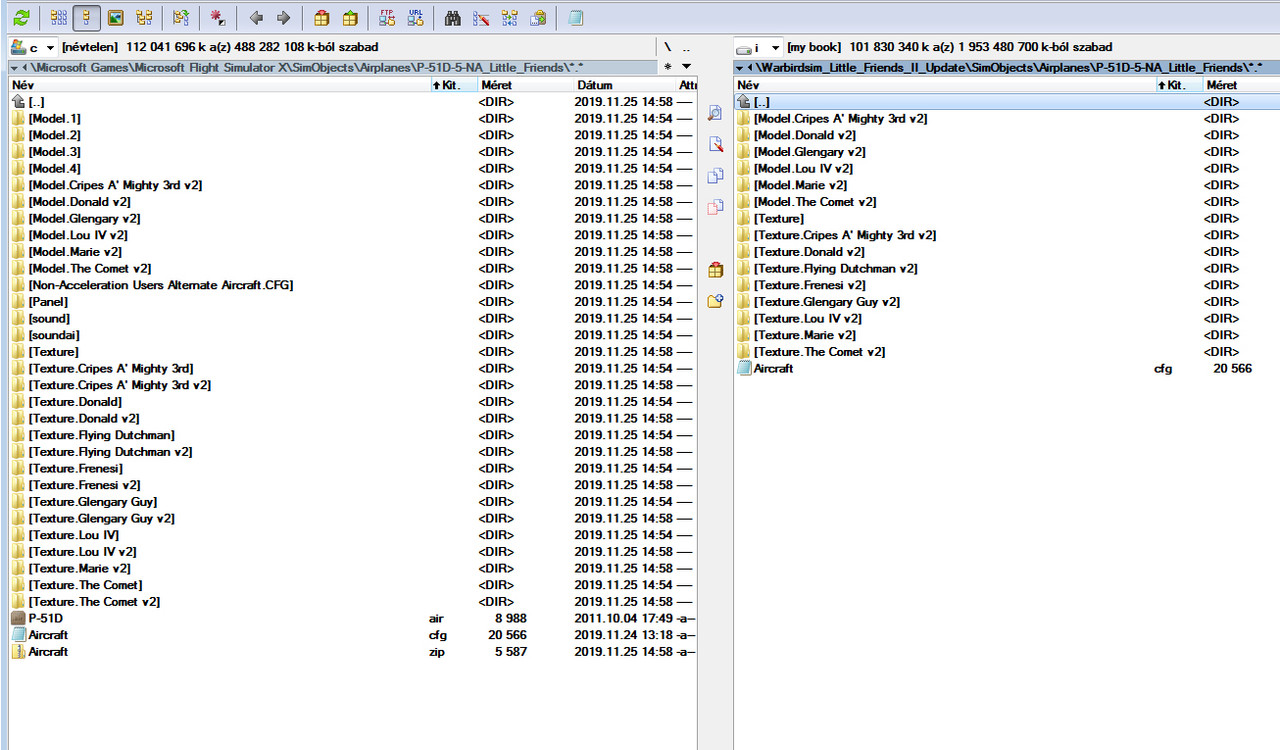The width and height of the screenshot is (1280, 750).
Task: Click the copy names to clipboard icon
Action: pyautogui.click(x=538, y=17)
